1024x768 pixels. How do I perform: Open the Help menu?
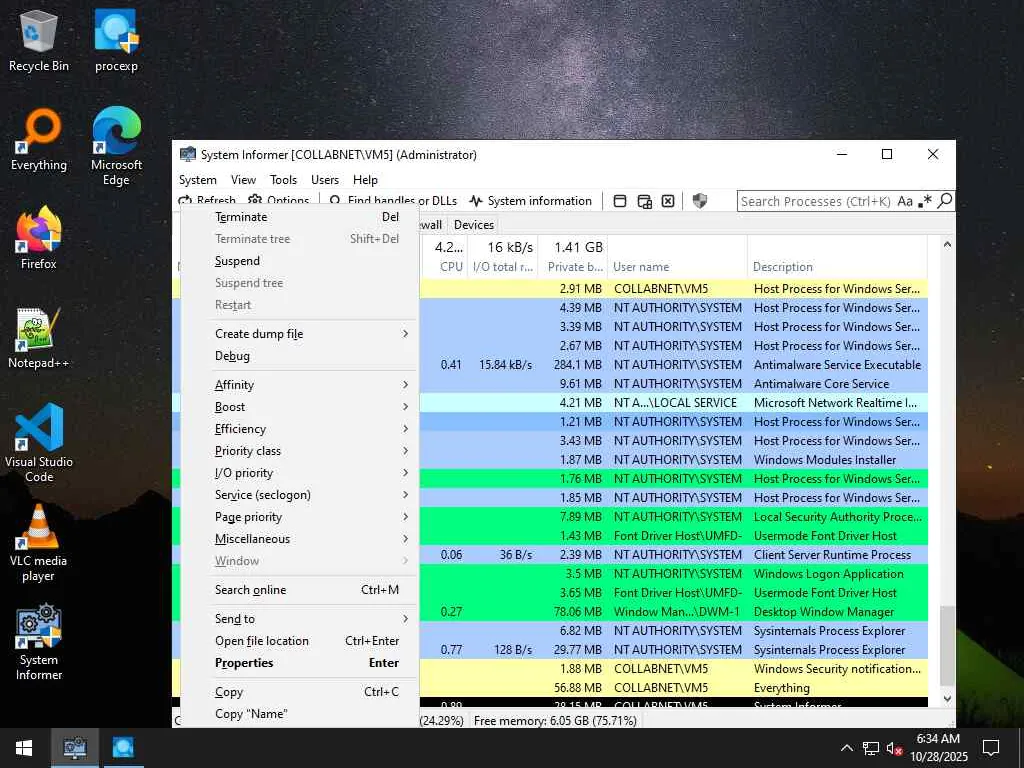tap(365, 180)
